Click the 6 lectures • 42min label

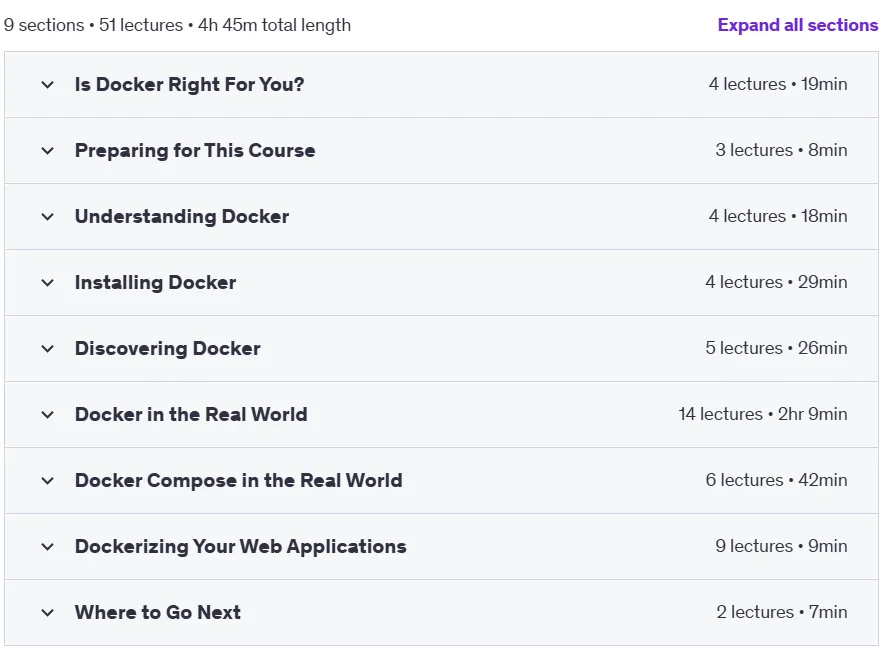776,480
